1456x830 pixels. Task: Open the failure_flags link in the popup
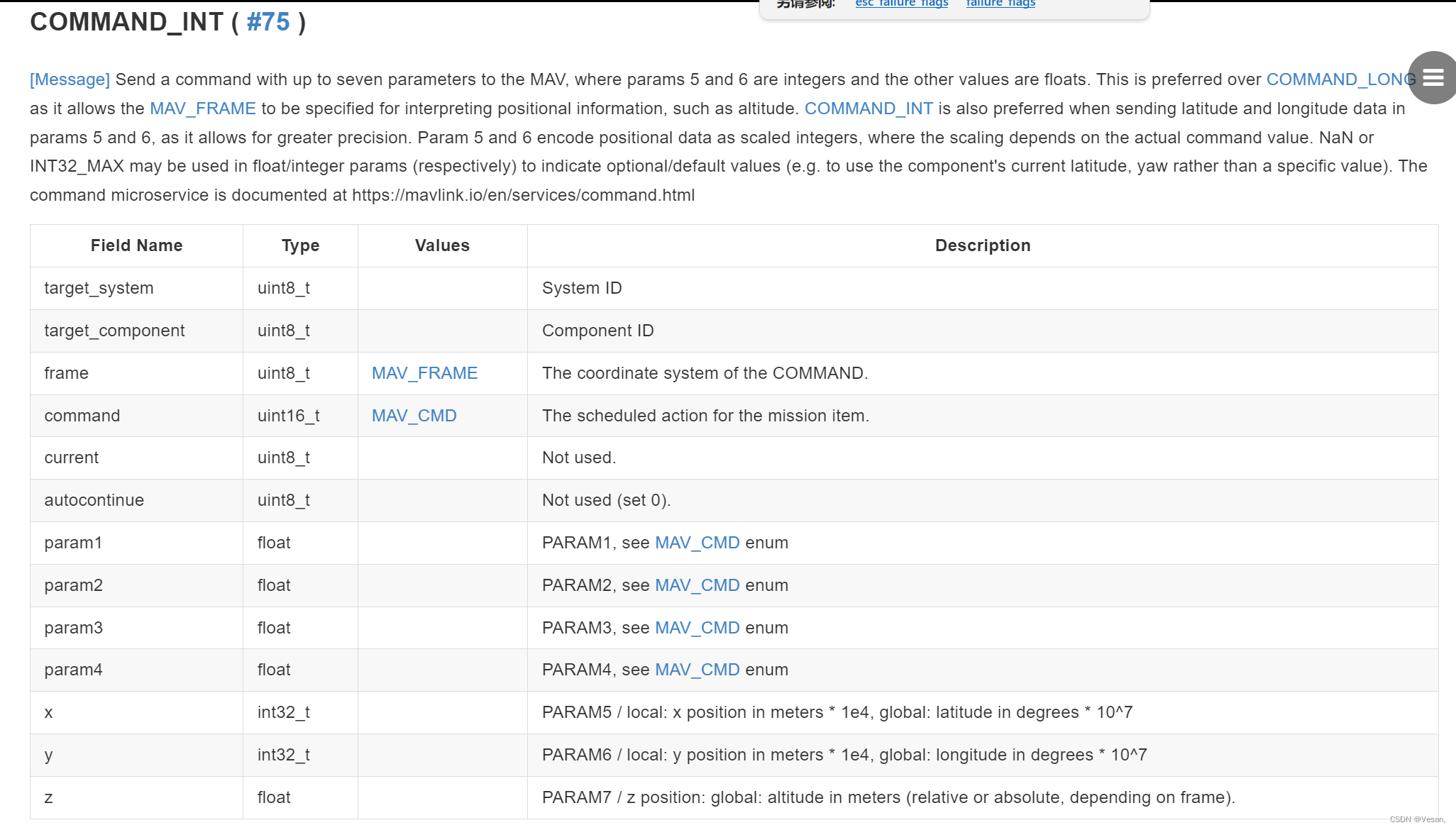(x=999, y=4)
